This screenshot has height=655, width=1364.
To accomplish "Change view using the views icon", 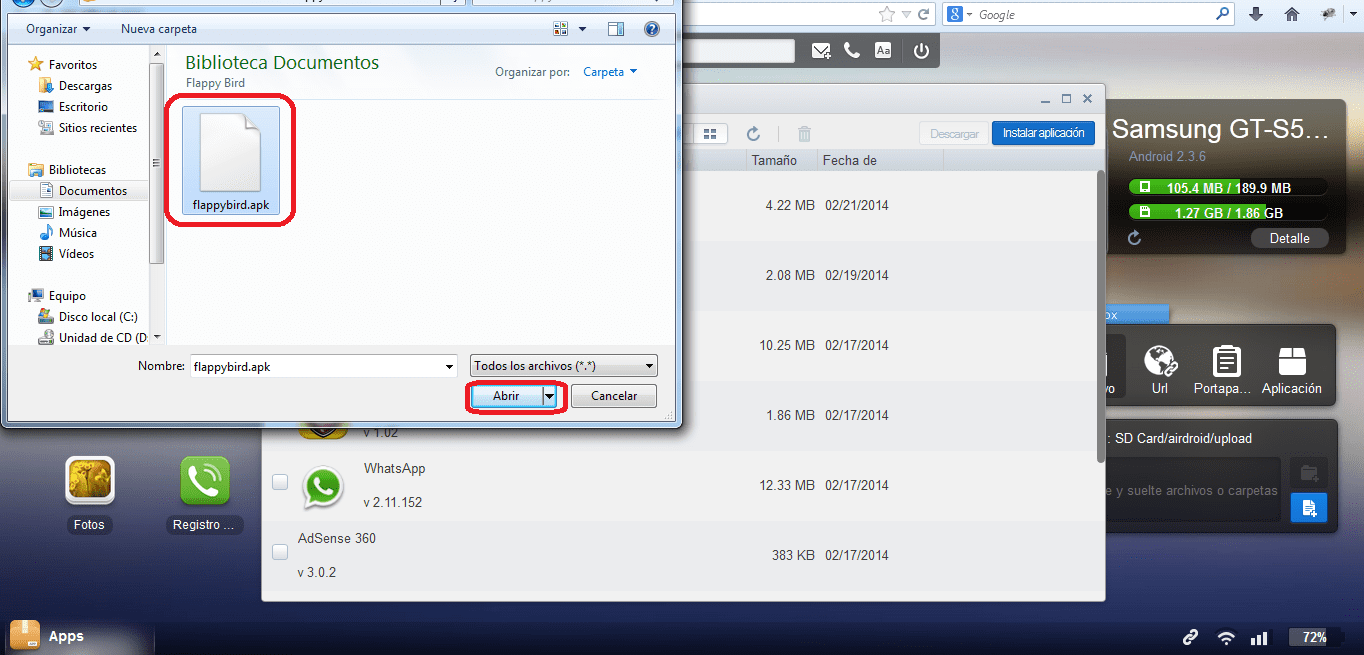I will 561,29.
